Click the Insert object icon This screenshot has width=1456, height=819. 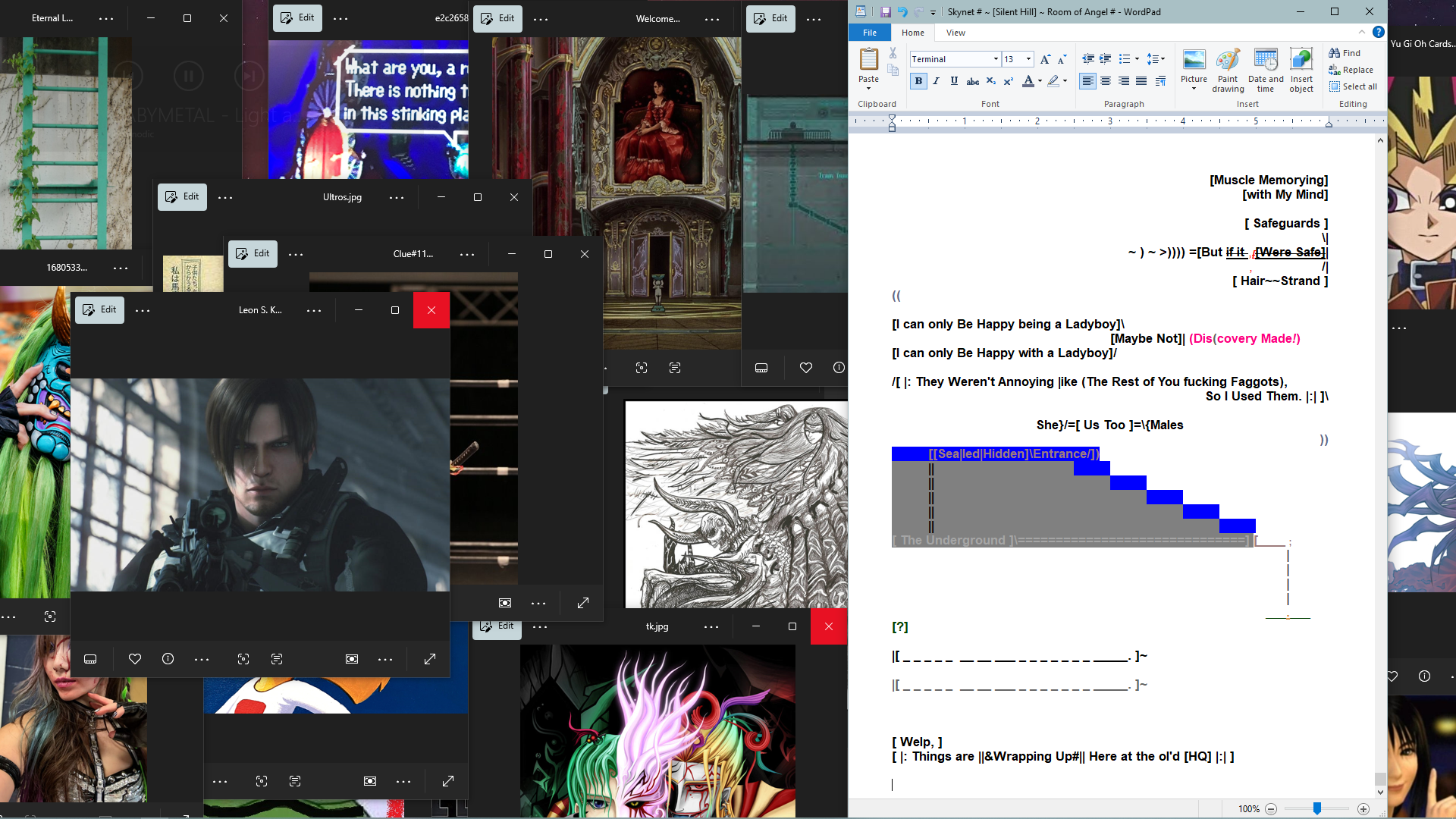click(1301, 70)
